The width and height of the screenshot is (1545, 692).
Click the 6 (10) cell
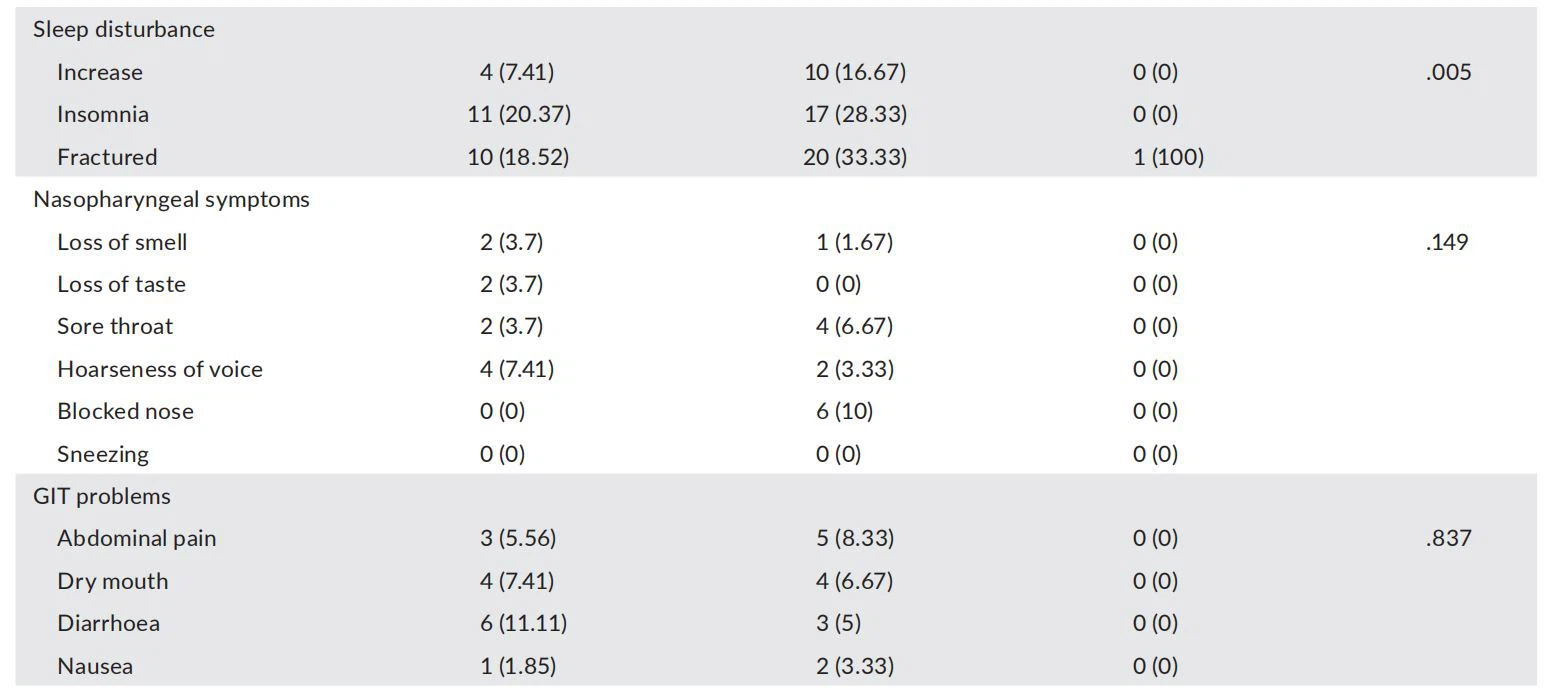pyautogui.click(x=844, y=412)
